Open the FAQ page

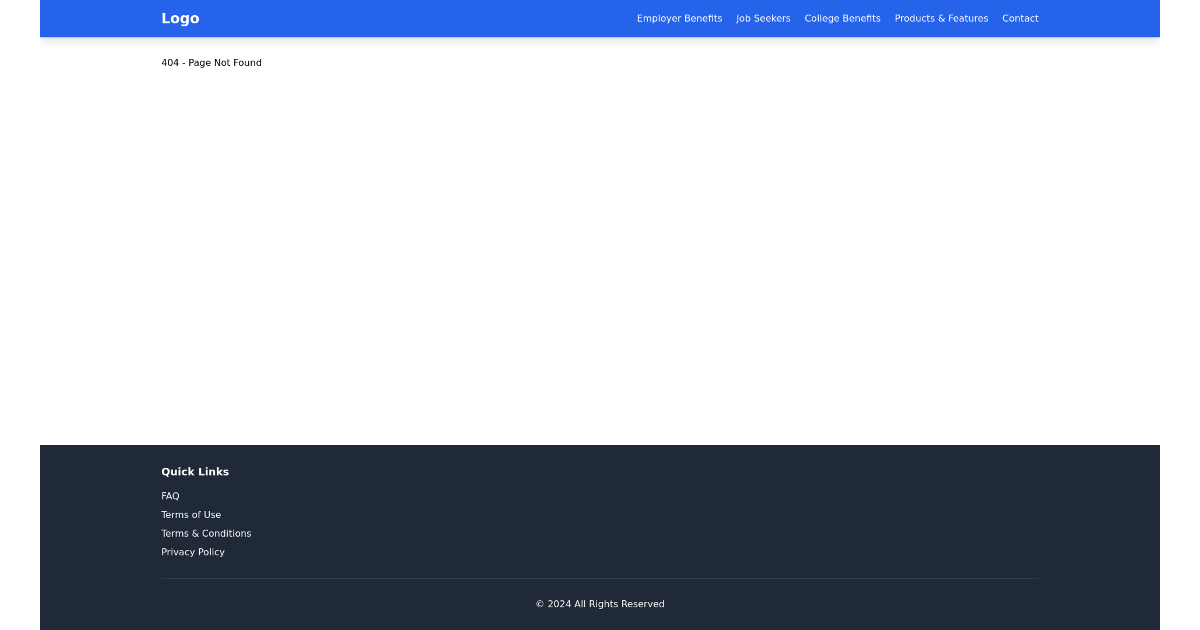pyautogui.click(x=170, y=496)
